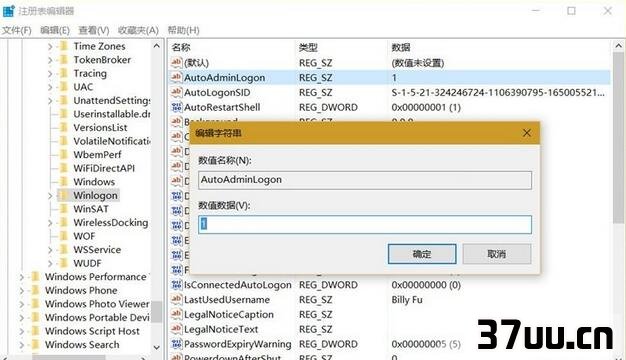This screenshot has width=626, height=360.
Task: Select the Time Zones folder icon
Action: click(63, 46)
